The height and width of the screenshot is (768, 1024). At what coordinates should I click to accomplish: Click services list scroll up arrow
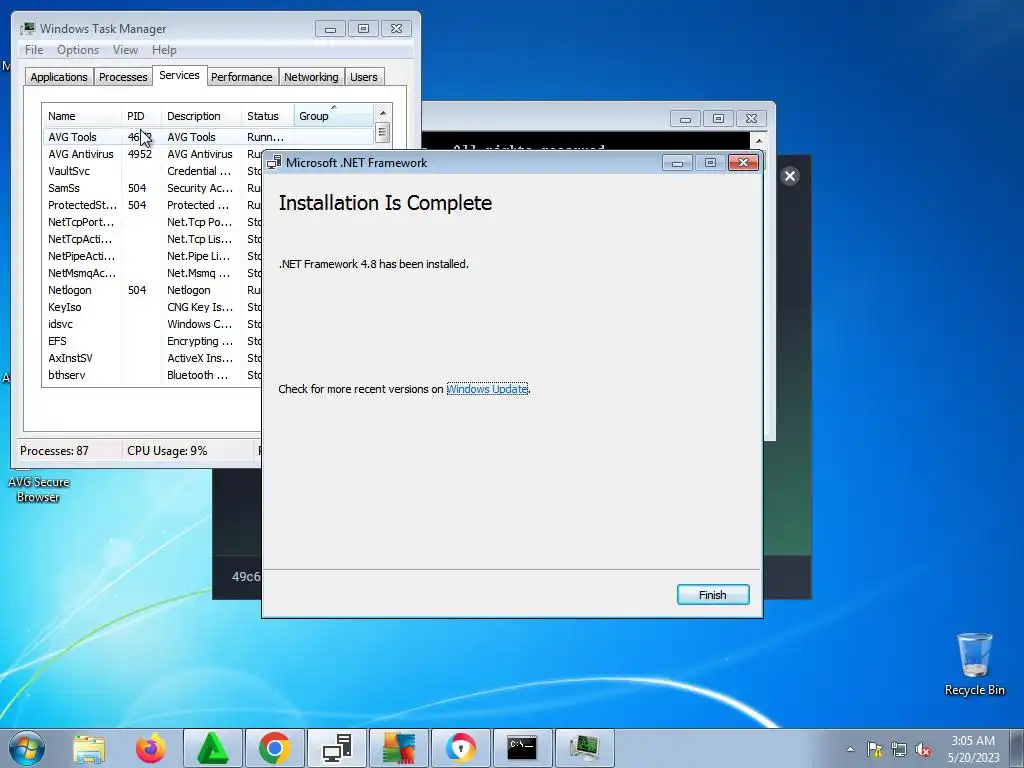[x=383, y=113]
